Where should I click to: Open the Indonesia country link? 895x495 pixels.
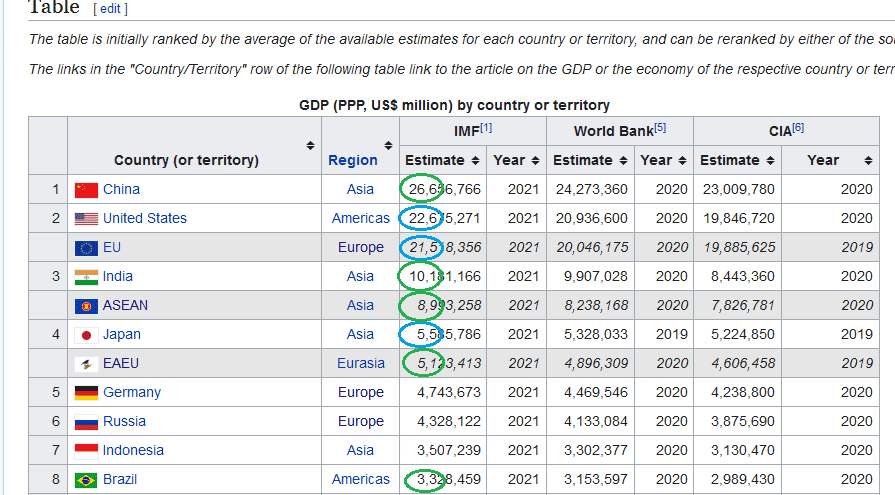point(133,450)
